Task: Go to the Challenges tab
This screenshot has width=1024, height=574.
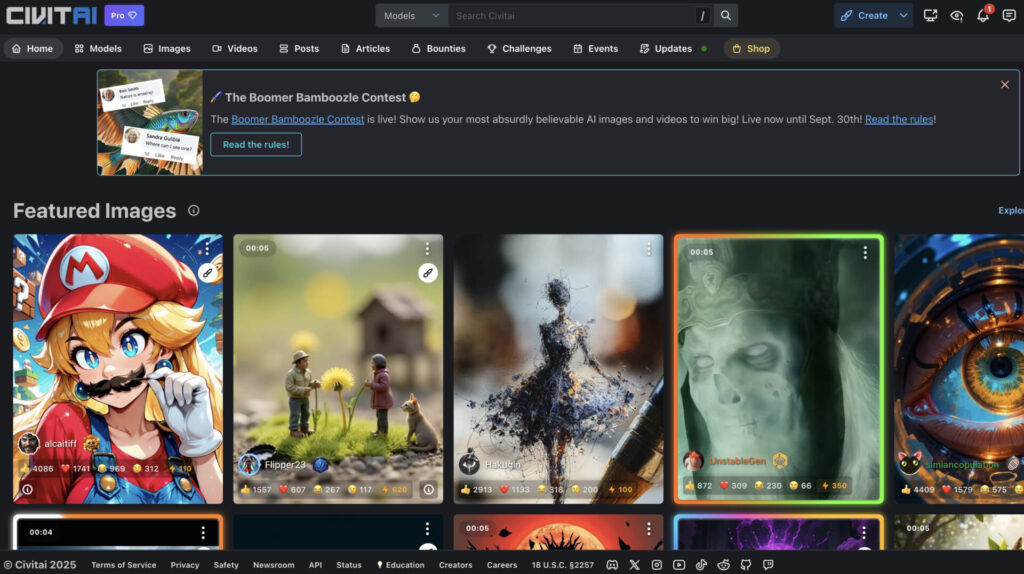Action: [x=519, y=48]
